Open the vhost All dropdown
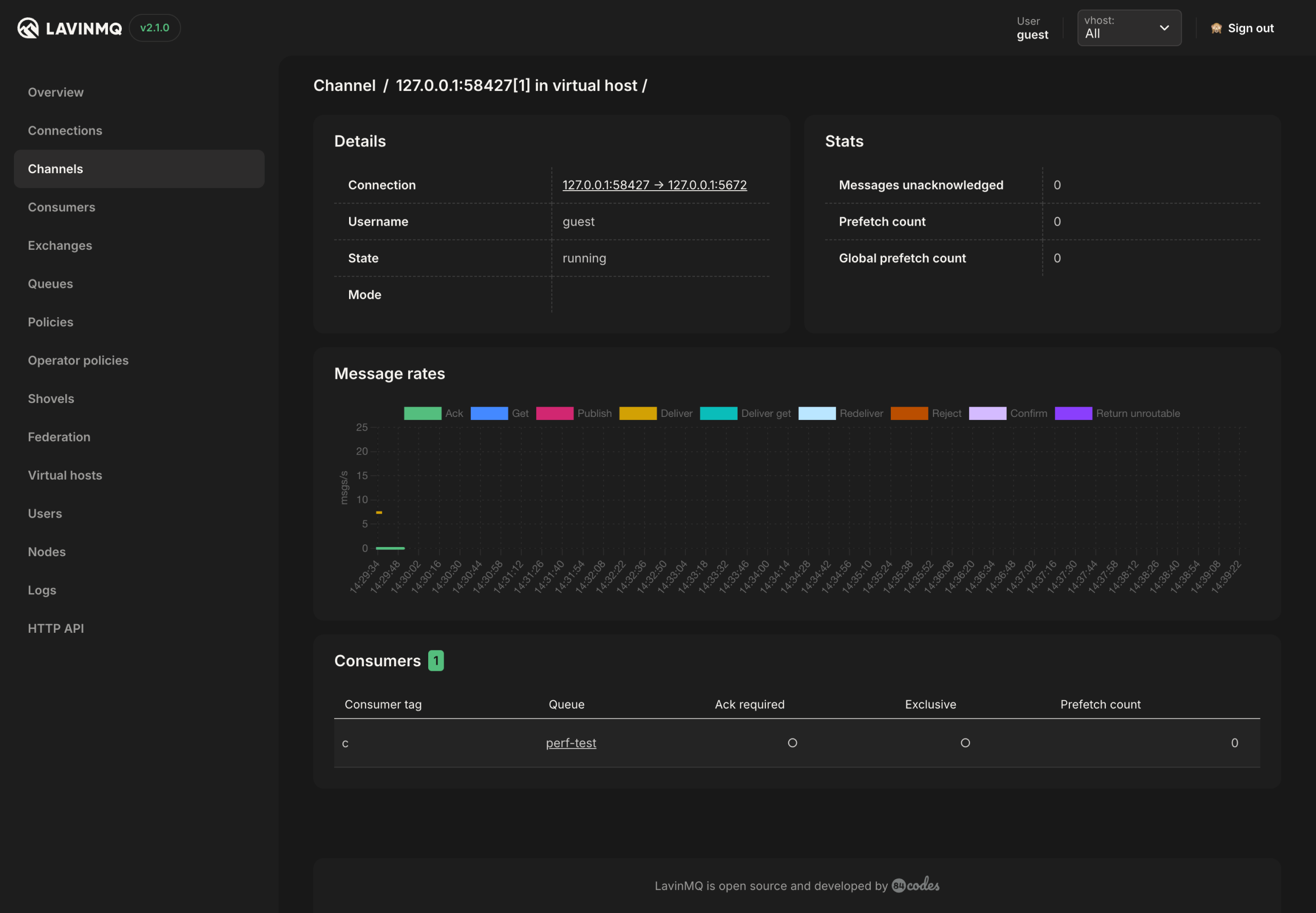The width and height of the screenshot is (1316, 913). [1129, 28]
